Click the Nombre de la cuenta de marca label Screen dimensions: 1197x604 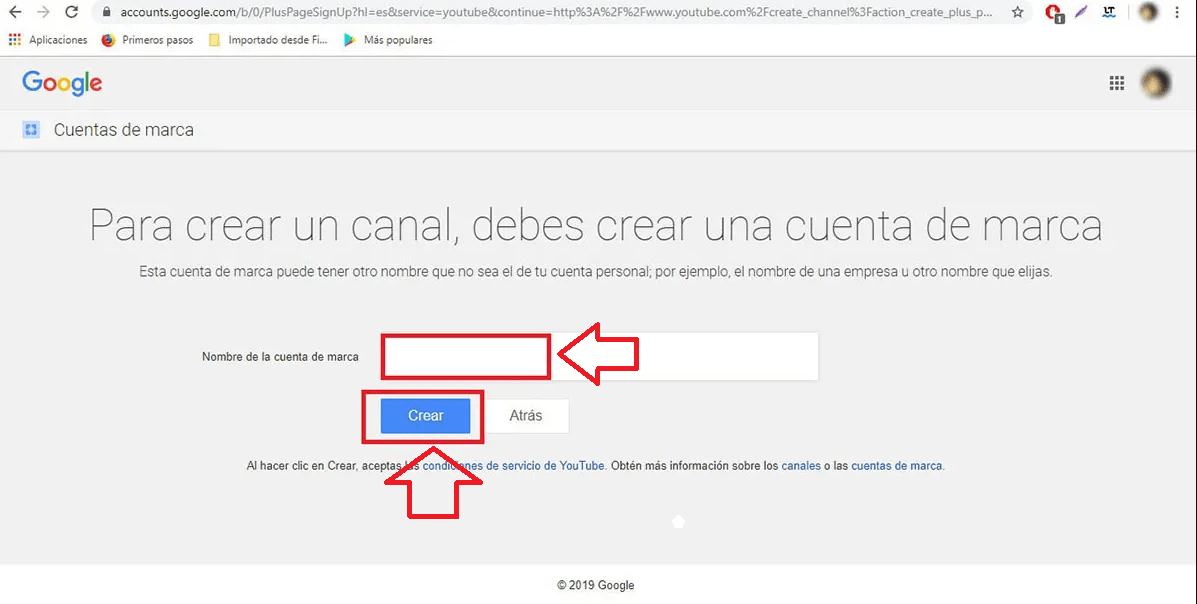click(x=280, y=357)
